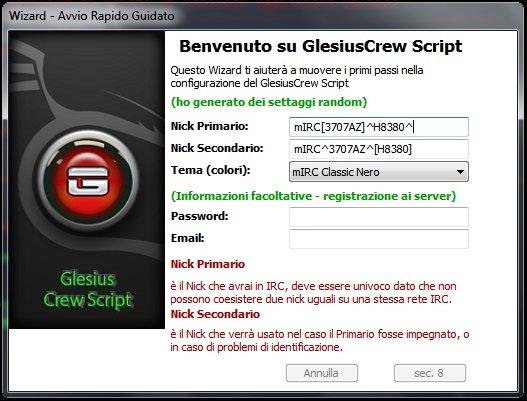Click the sec. 8 countdown button
The image size is (527, 401).
[430, 373]
